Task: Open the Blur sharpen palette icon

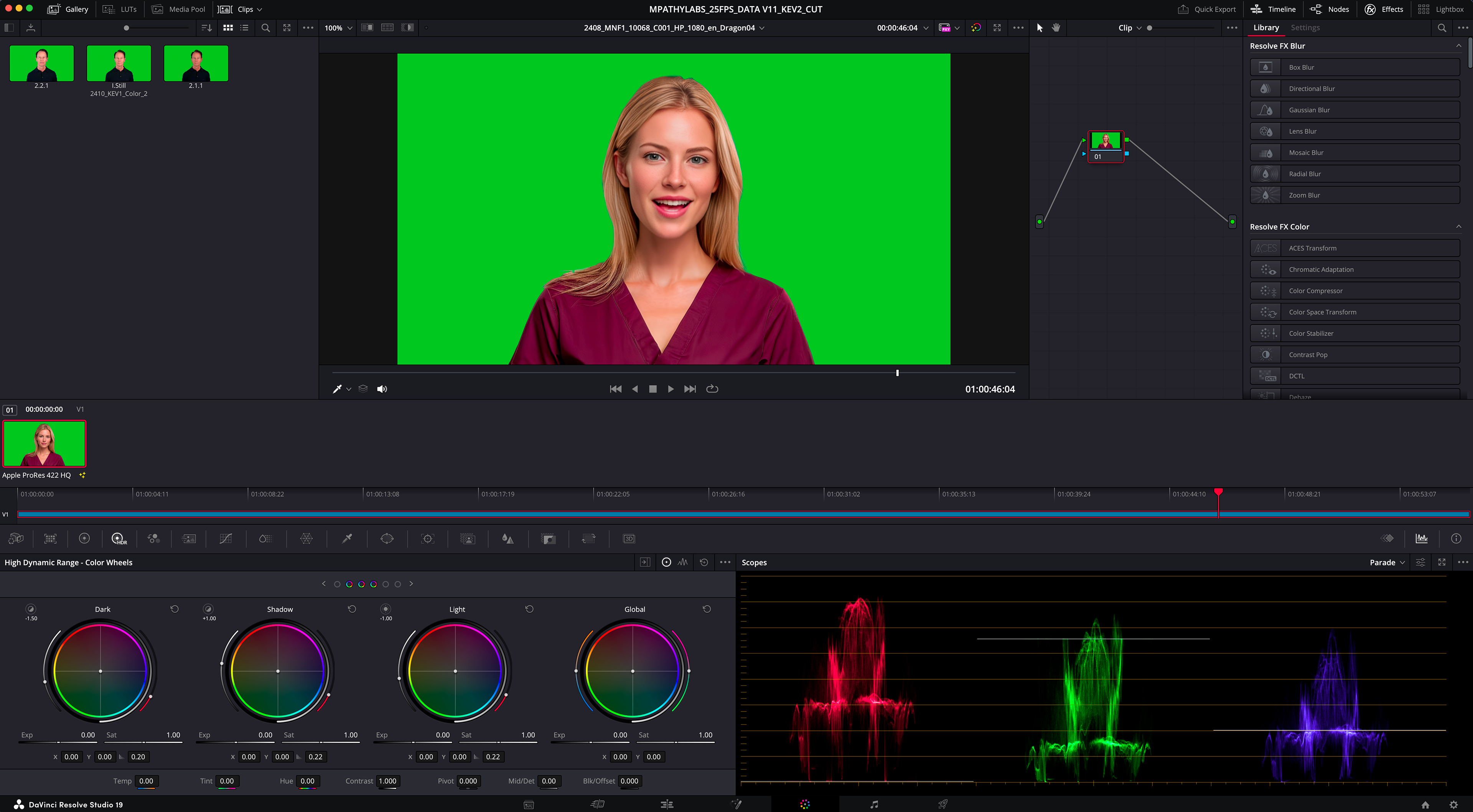Action: (508, 539)
